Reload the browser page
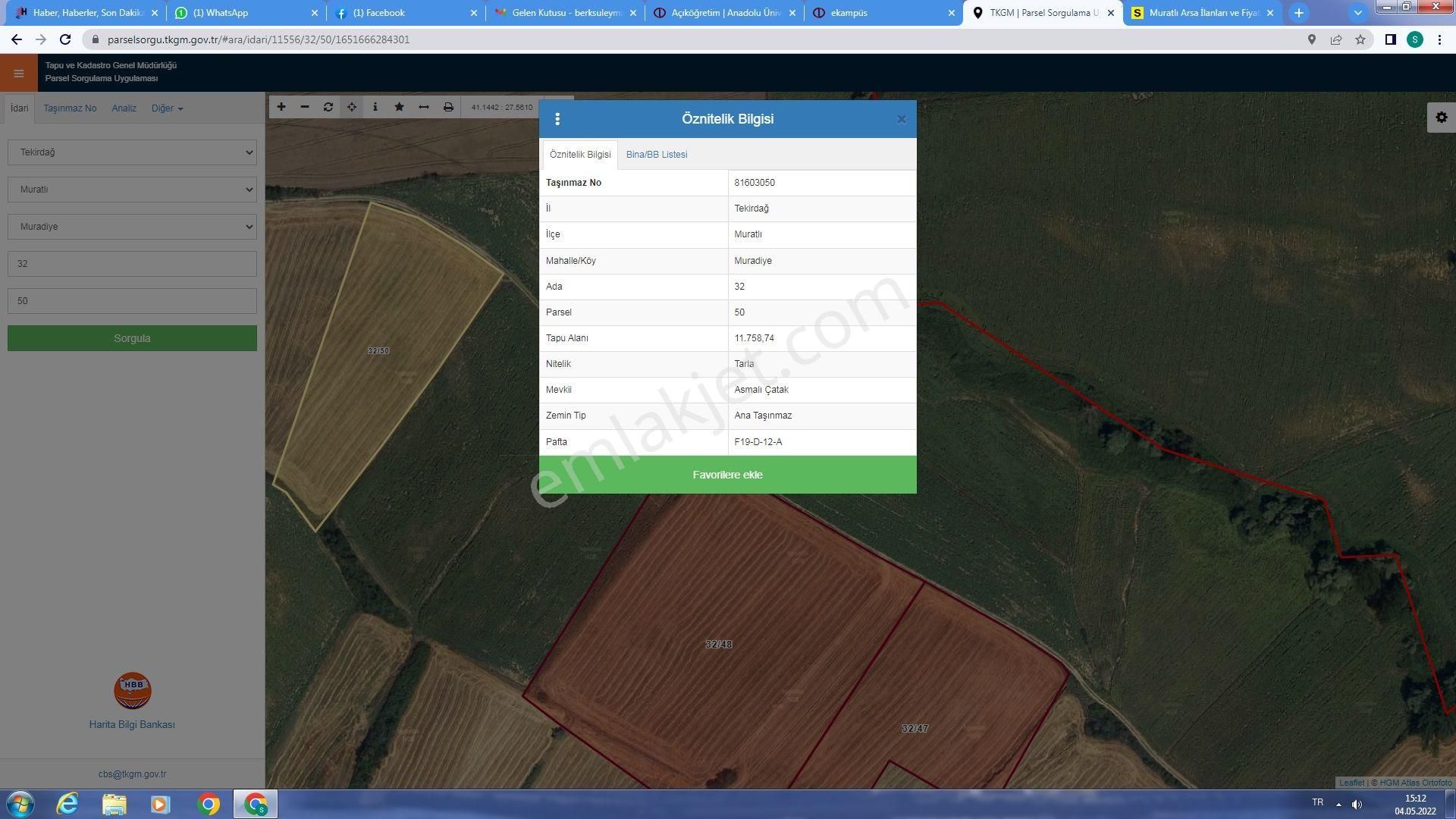Screen dimensions: 1456x819 pos(65,39)
